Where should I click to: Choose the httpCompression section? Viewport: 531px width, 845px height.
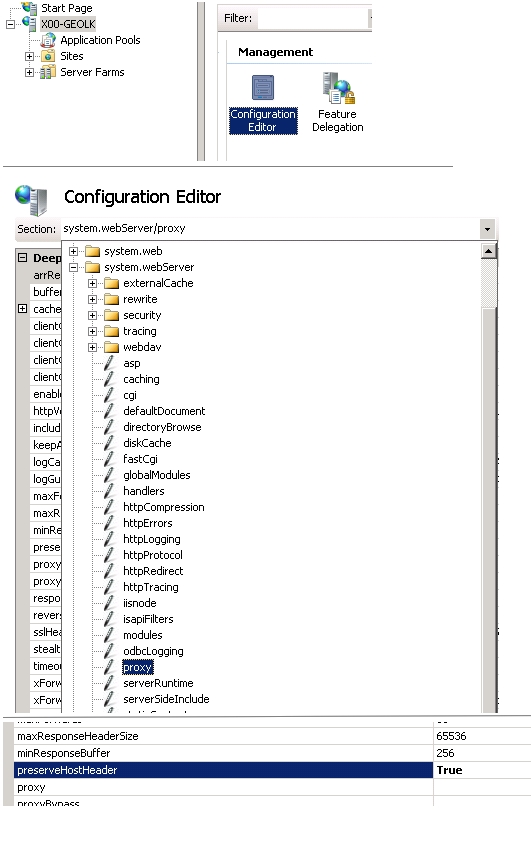click(163, 507)
